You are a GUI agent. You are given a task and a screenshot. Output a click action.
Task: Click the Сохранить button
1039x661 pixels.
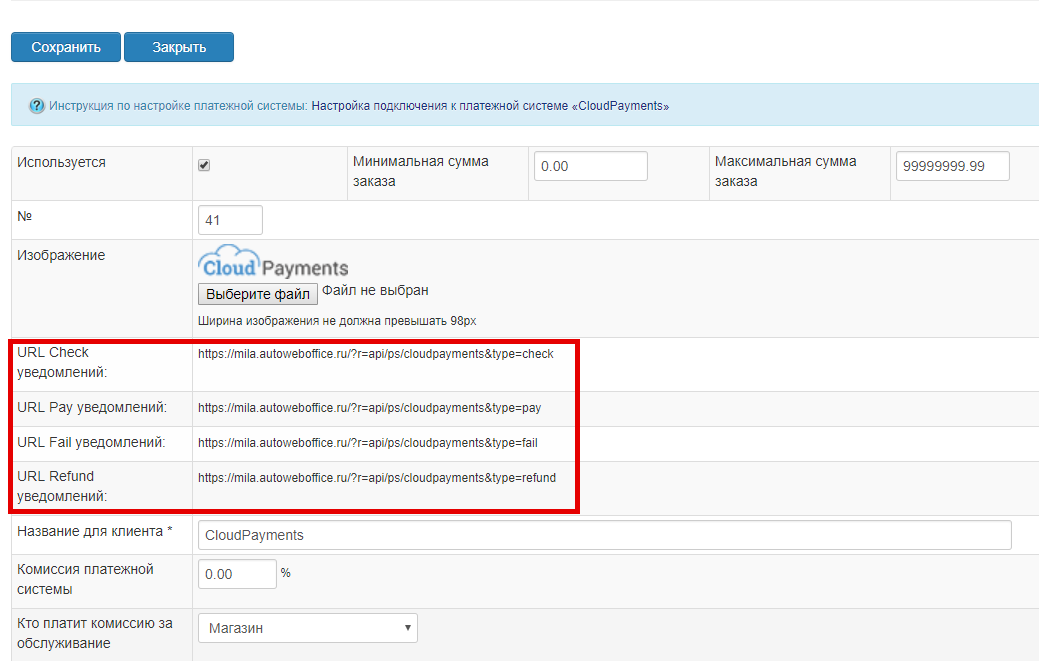tap(66, 47)
